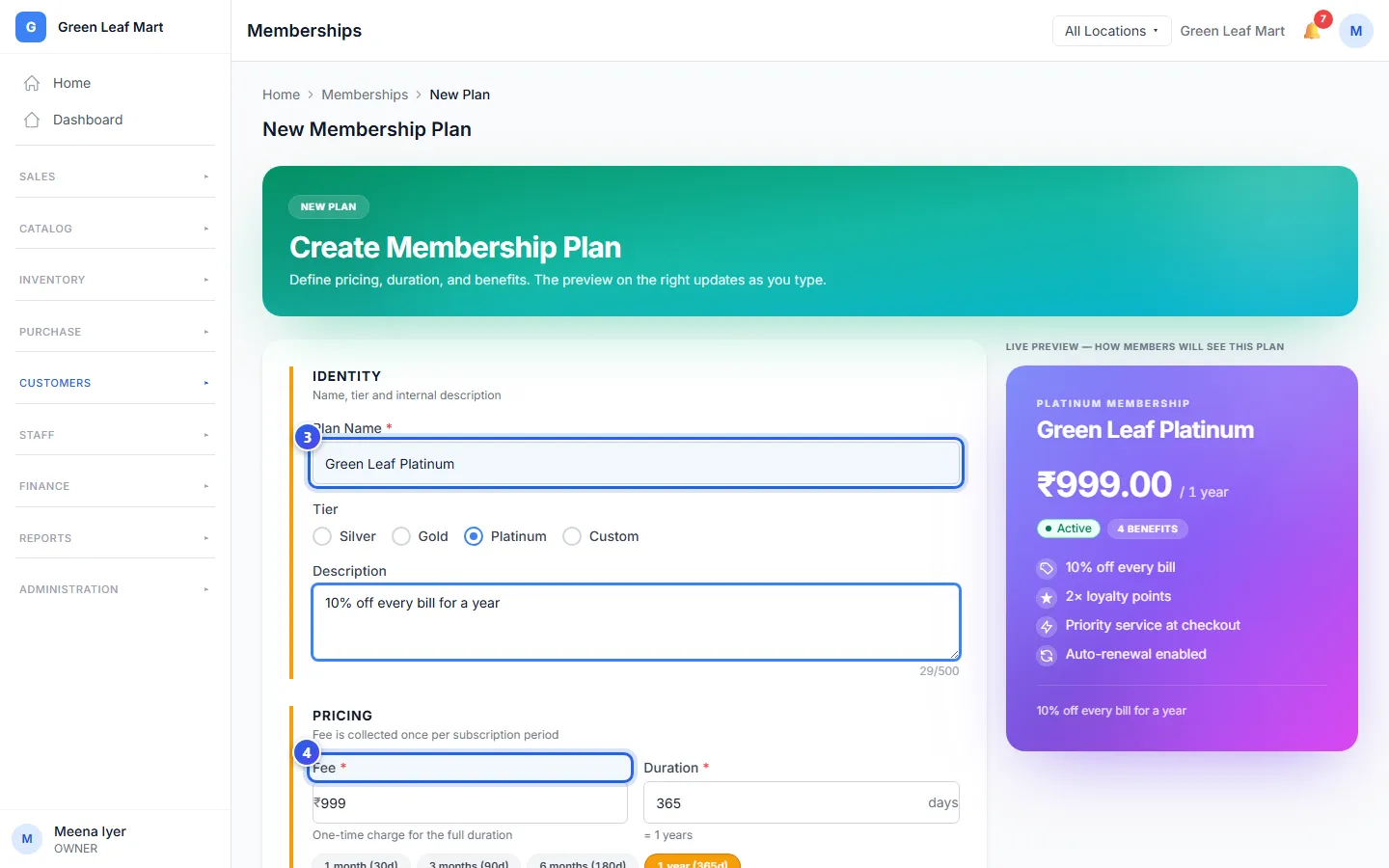The width and height of the screenshot is (1389, 868).
Task: Choose the 1 year (365d) duration preset
Action: point(692,862)
